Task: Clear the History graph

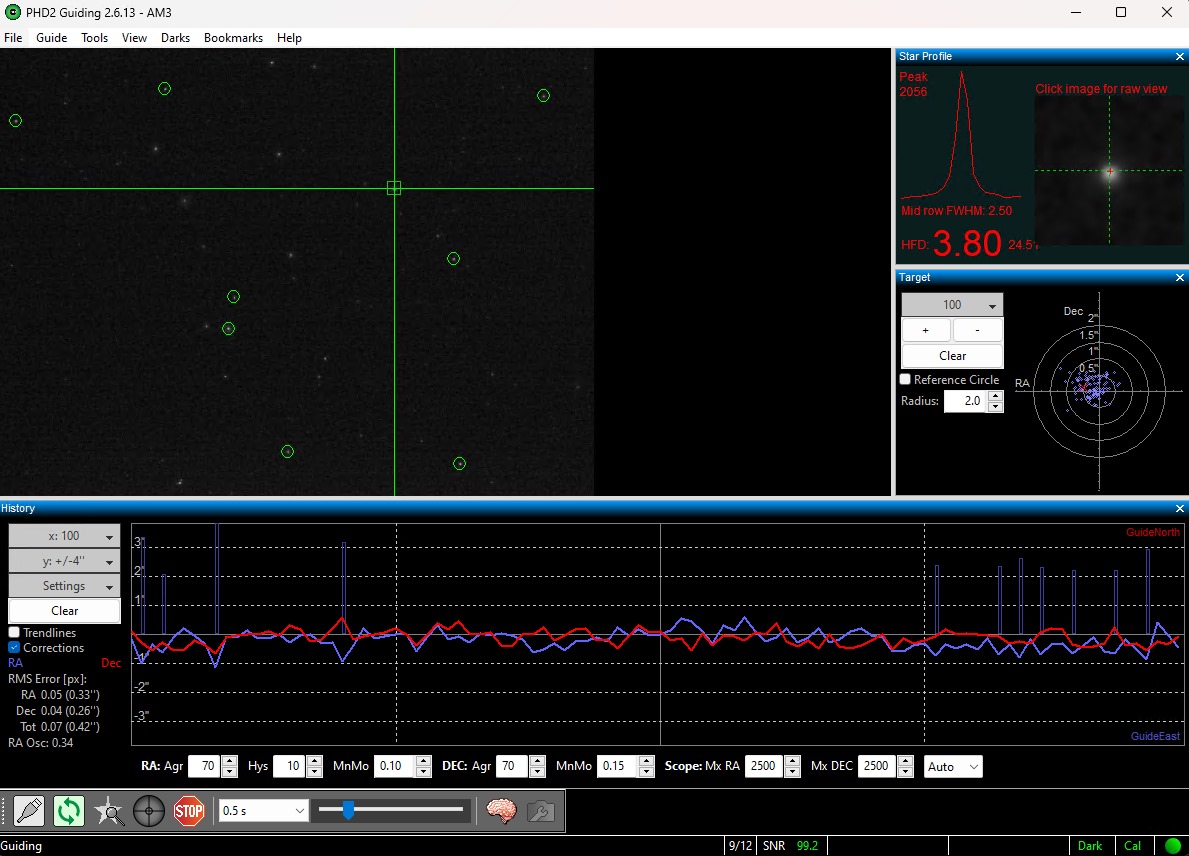Action: [64, 611]
